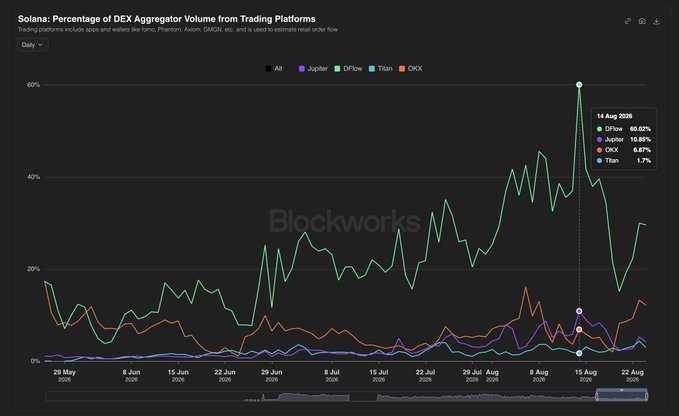The image size is (679, 416).
Task: Toggle the Jupiter series in legend
Action: pyautogui.click(x=313, y=68)
